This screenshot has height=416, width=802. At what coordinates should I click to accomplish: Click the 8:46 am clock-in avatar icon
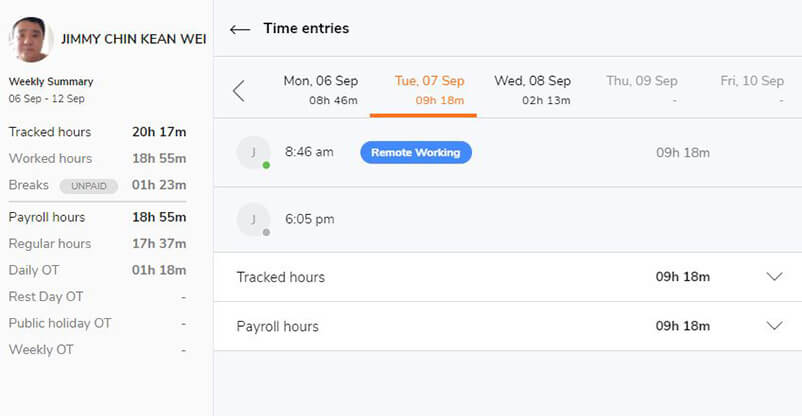(253, 152)
